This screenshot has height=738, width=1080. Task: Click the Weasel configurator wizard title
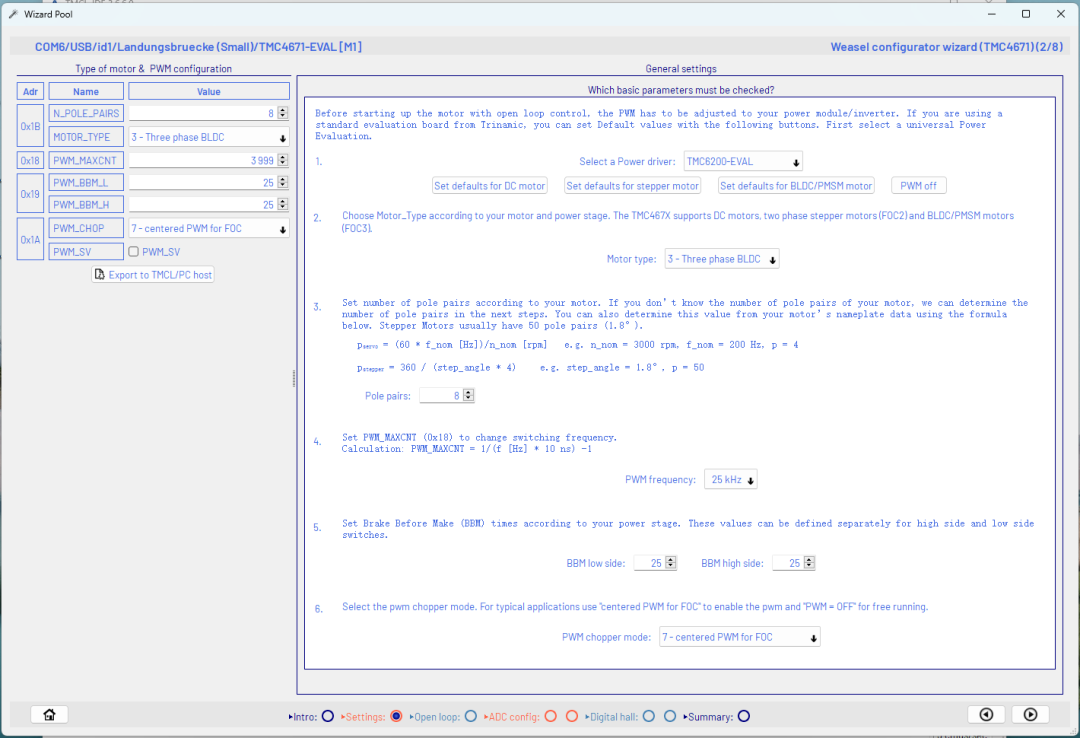(946, 47)
